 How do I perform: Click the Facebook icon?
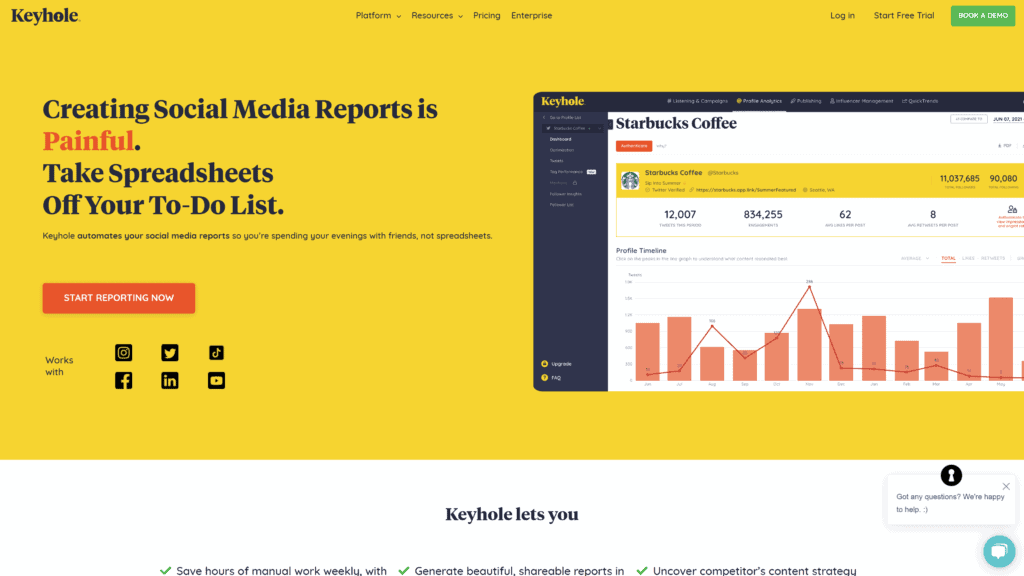[x=123, y=380]
